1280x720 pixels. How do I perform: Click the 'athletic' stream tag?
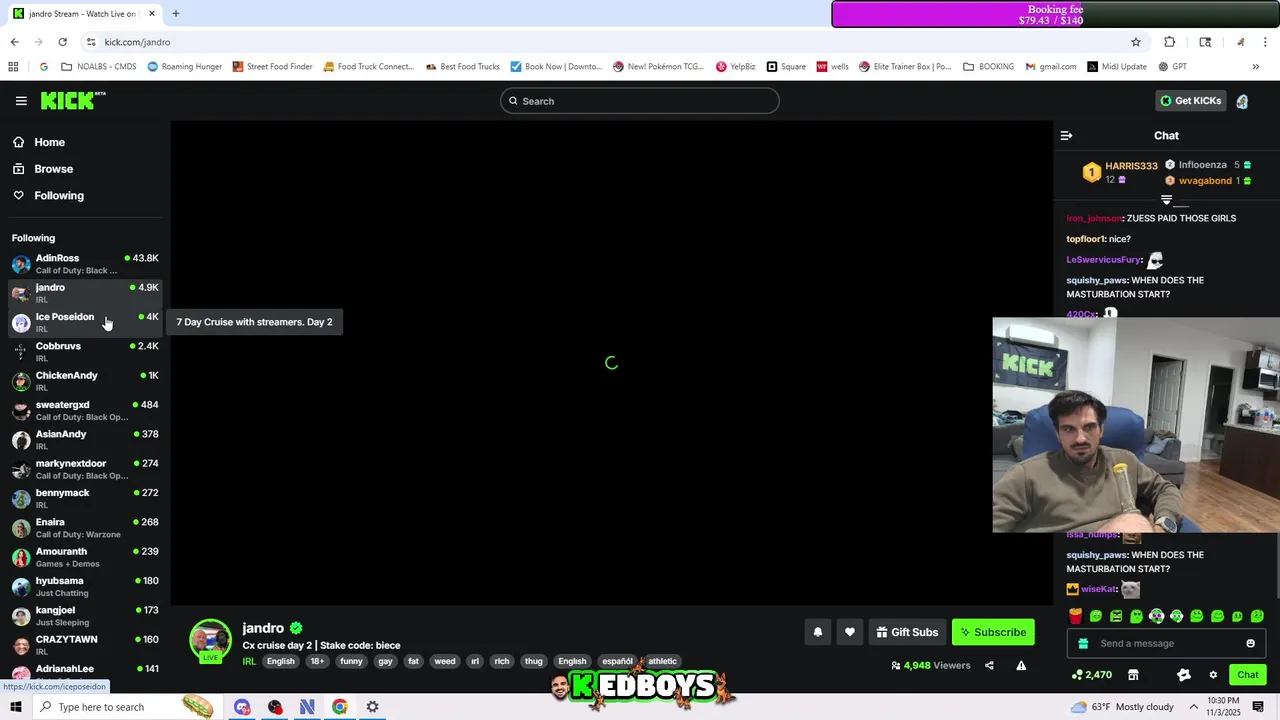click(x=662, y=661)
